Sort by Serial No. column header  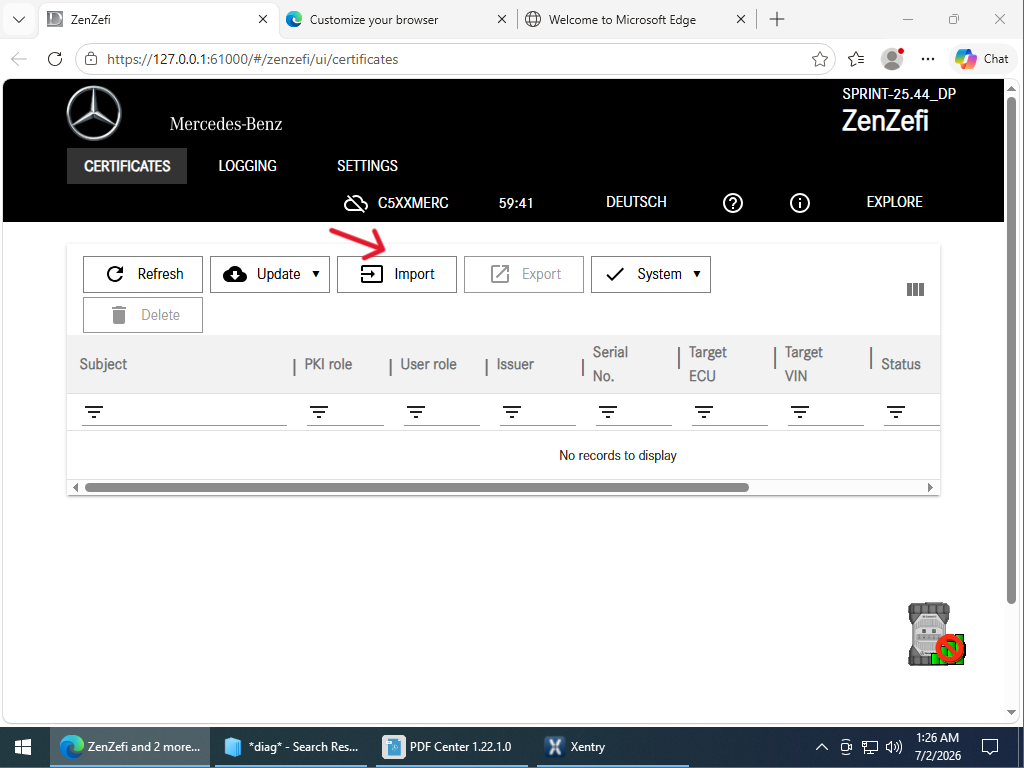point(610,364)
